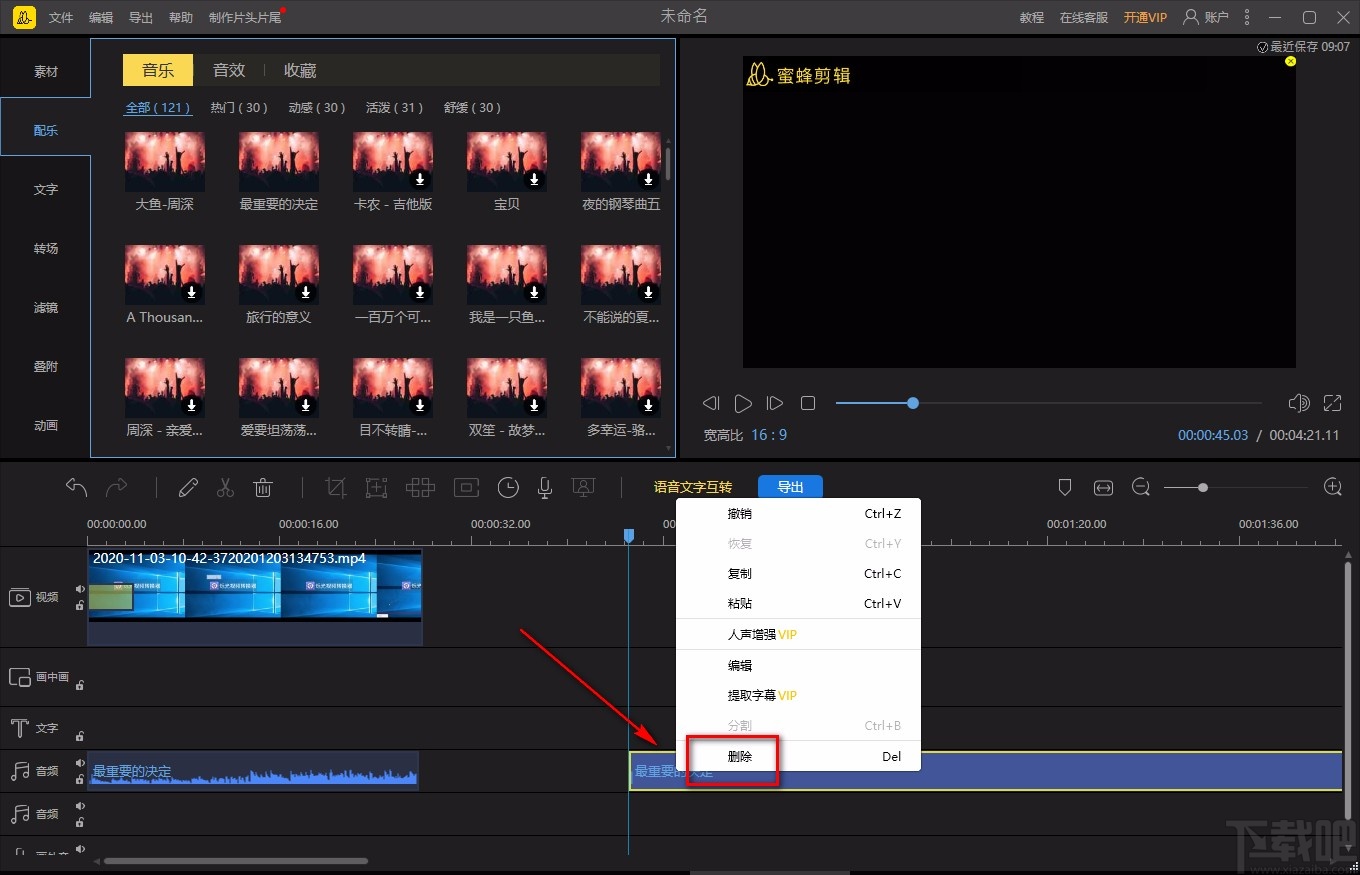The width and height of the screenshot is (1360, 875).
Task: Open the 编辑 menu in title bar
Action: click(101, 18)
